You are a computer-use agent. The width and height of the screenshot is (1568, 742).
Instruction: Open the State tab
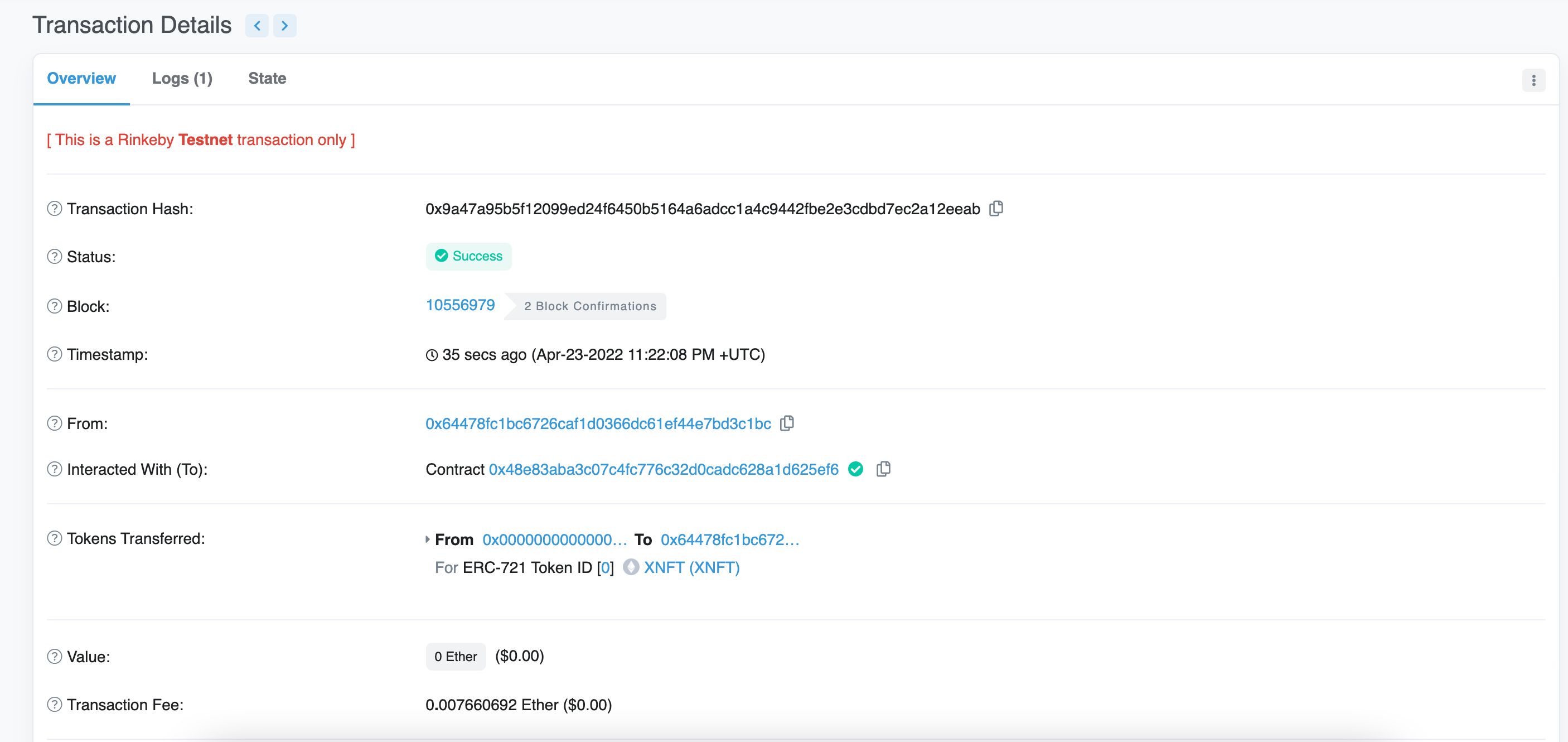coord(267,79)
